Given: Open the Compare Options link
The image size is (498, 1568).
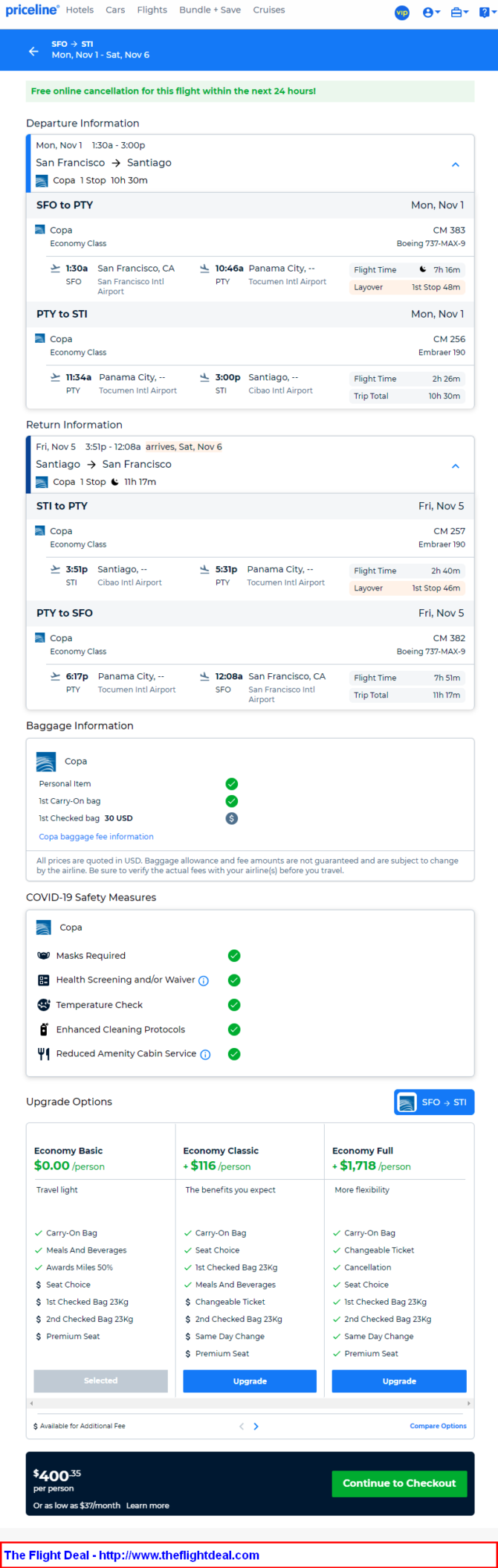Looking at the screenshot, I should [x=438, y=1426].
